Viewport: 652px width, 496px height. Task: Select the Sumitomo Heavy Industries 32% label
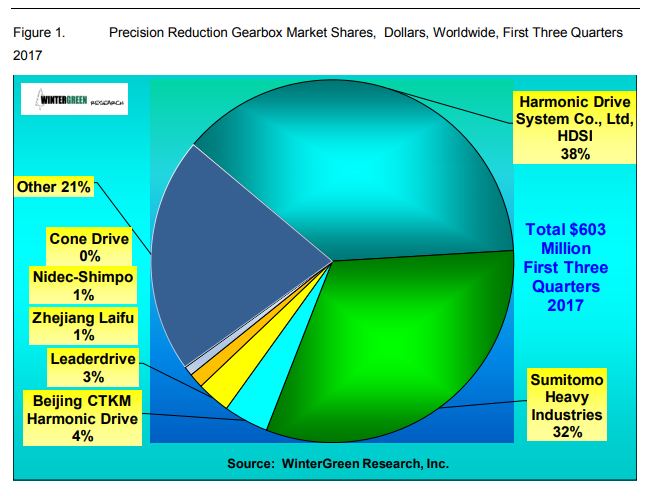point(567,405)
